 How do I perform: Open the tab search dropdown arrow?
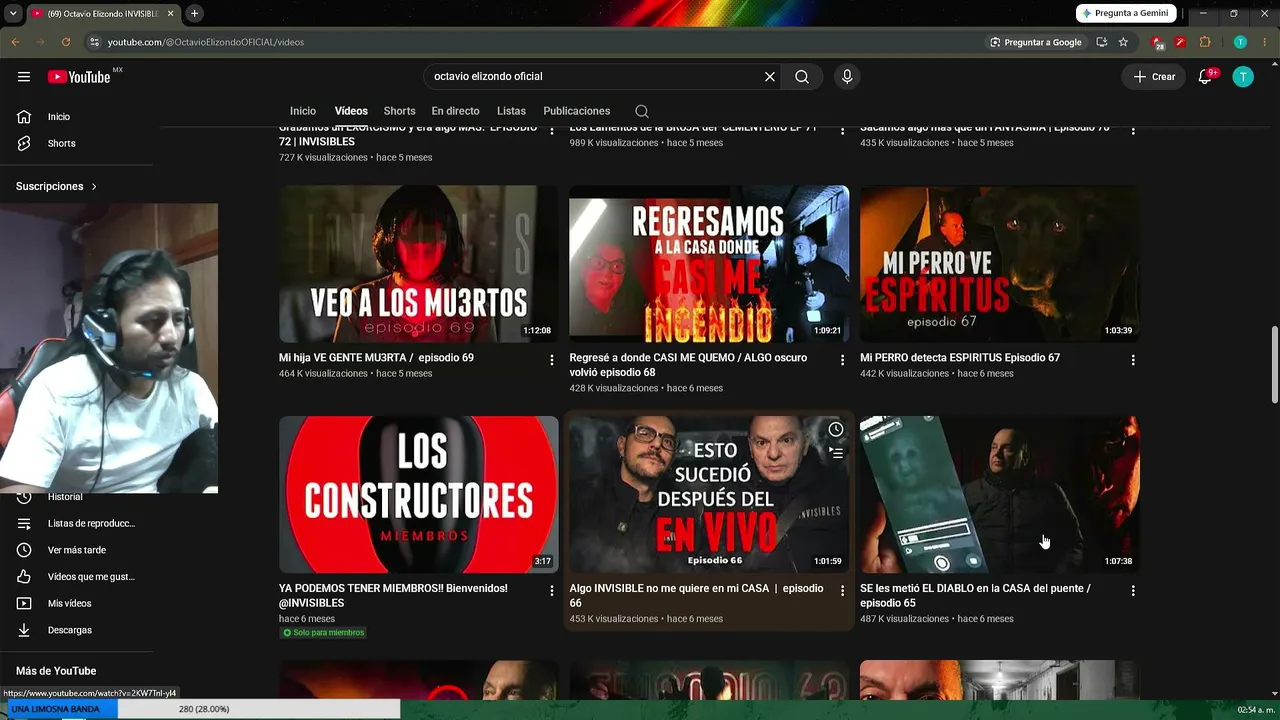pyautogui.click(x=14, y=13)
